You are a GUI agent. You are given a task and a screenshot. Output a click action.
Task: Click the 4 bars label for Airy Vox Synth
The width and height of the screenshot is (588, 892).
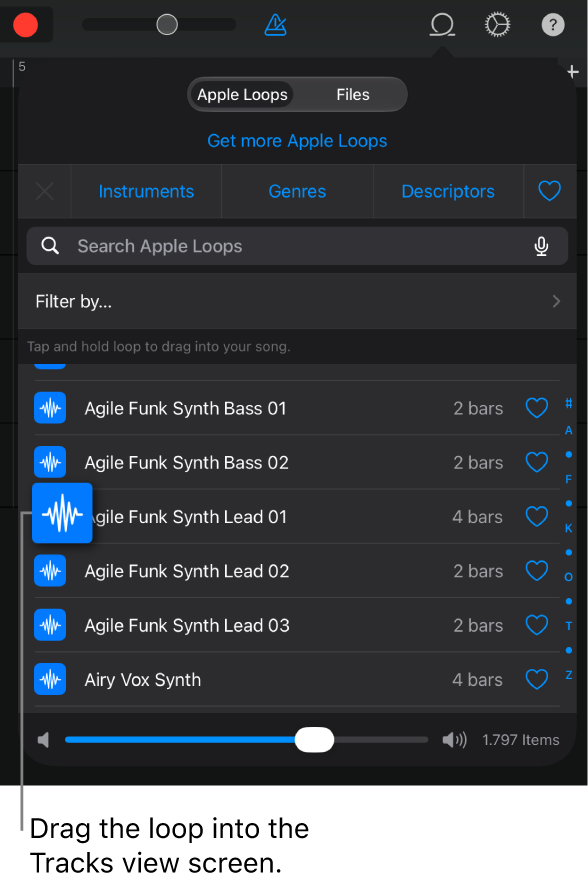pyautogui.click(x=478, y=680)
